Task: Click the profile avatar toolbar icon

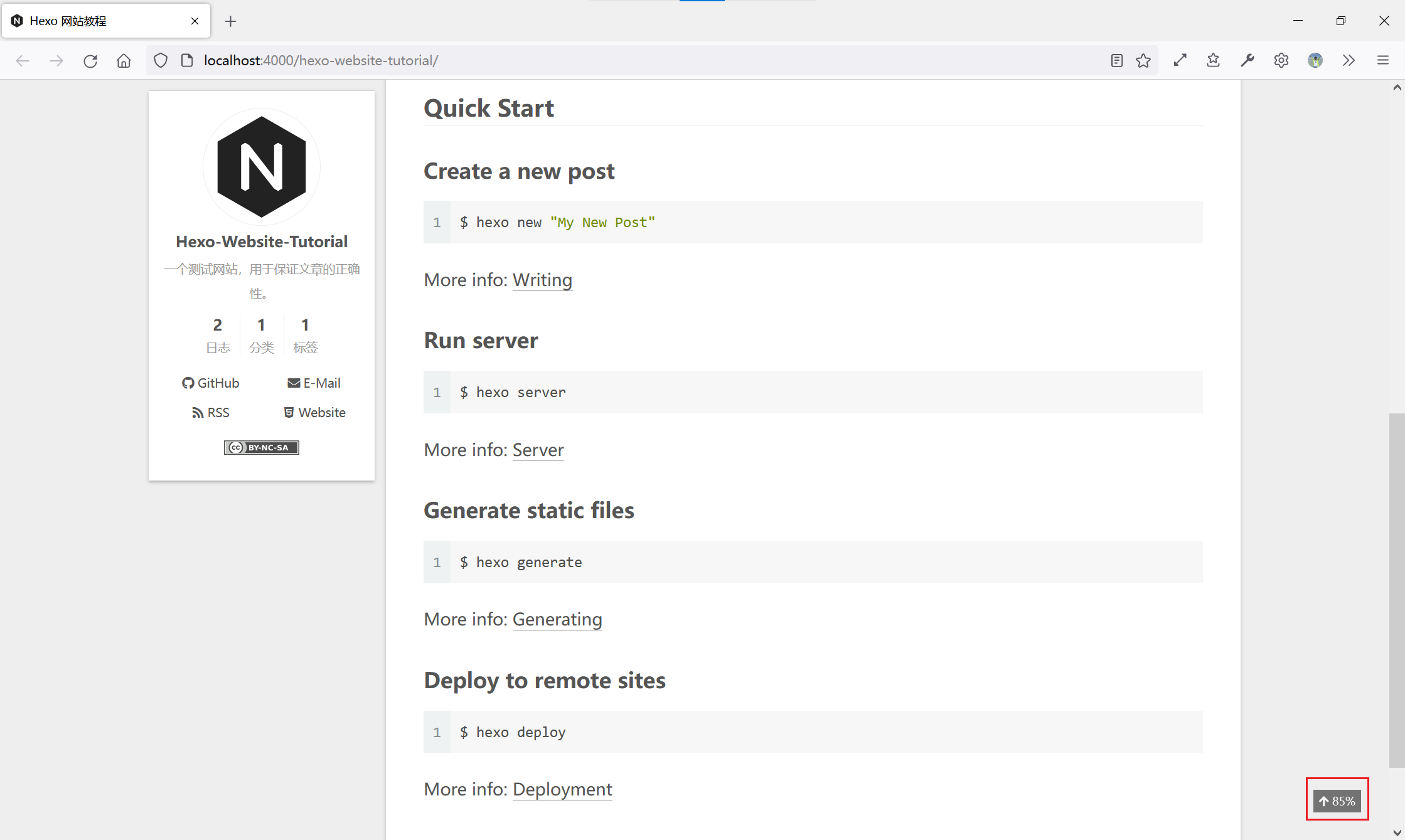Action: pos(1315,60)
